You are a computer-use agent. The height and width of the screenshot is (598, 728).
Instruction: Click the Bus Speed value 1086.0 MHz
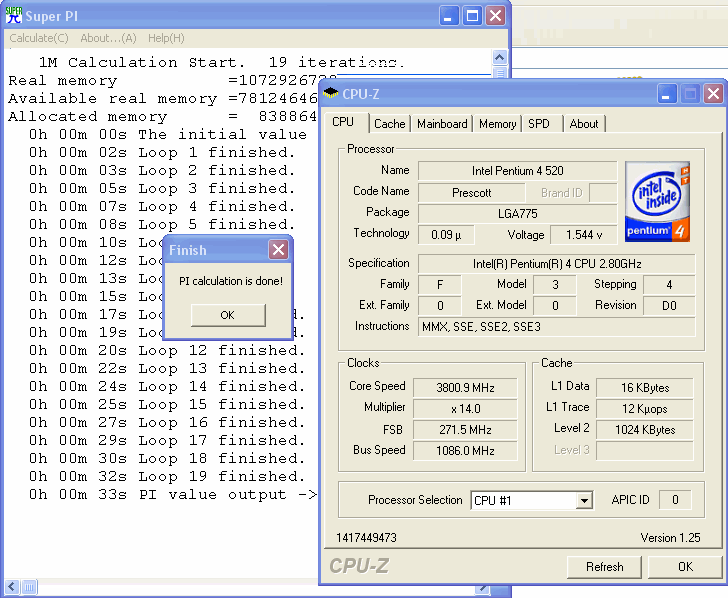click(465, 450)
